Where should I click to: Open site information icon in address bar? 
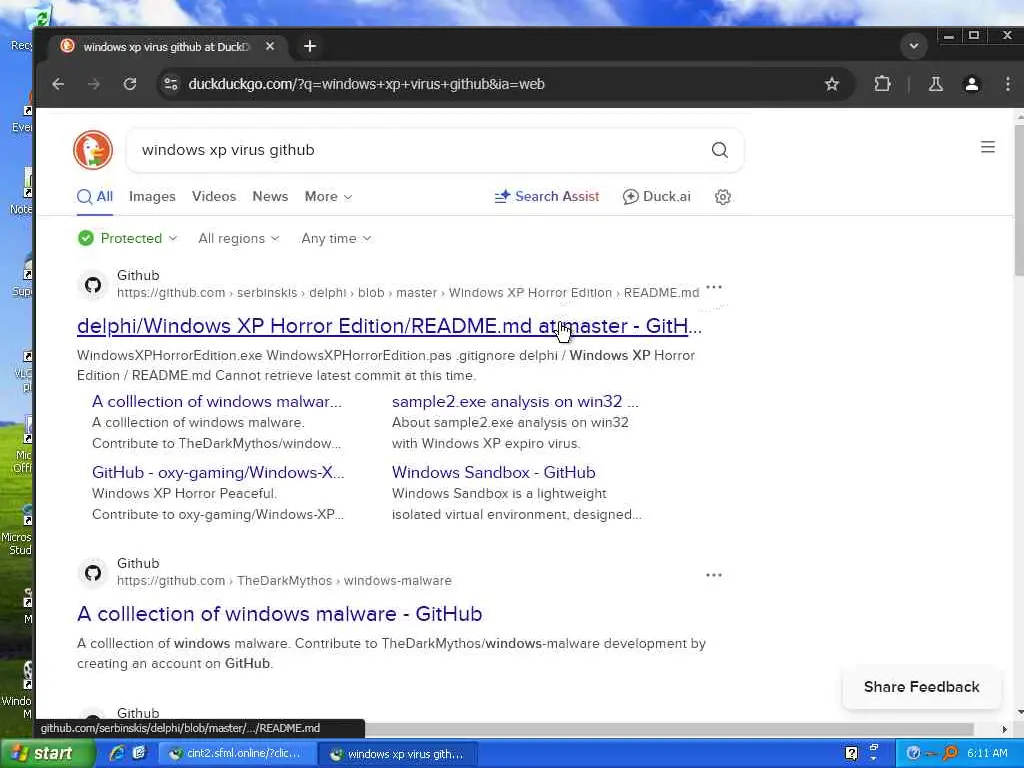170,84
